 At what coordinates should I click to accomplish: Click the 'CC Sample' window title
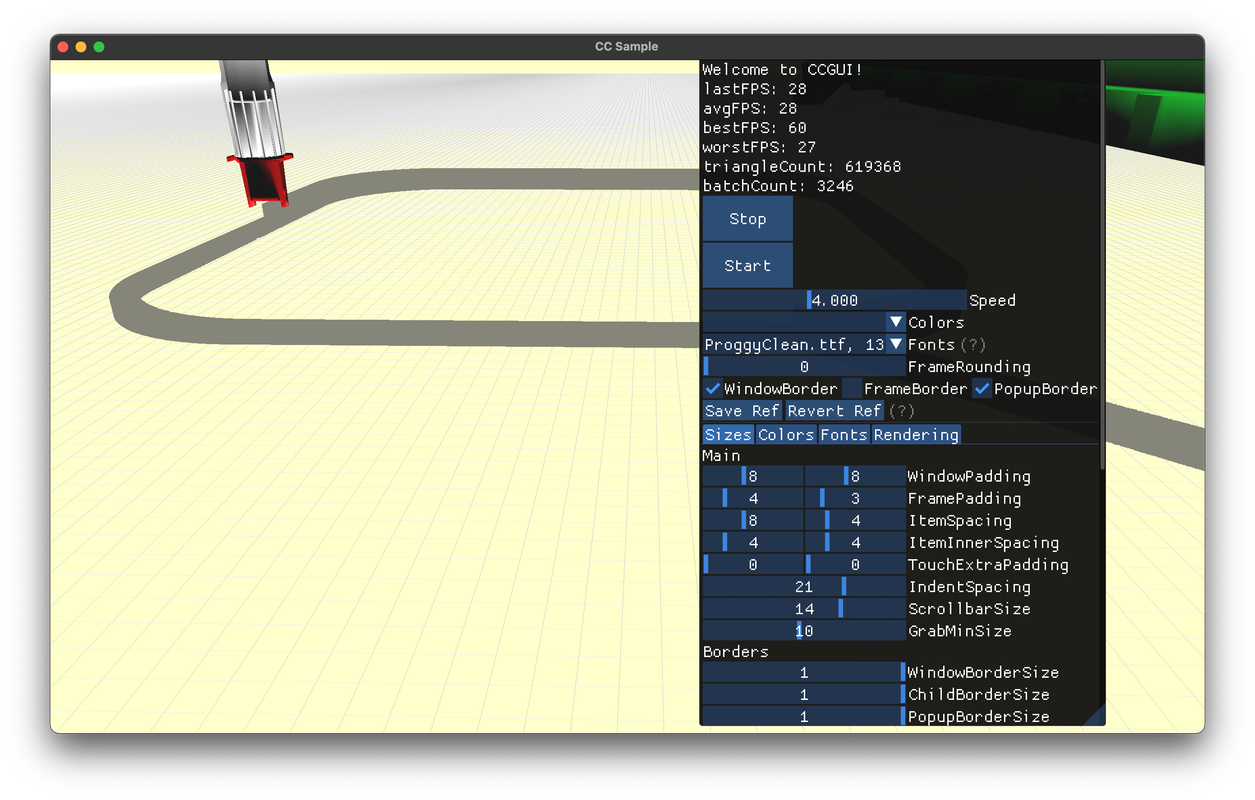coord(627,47)
